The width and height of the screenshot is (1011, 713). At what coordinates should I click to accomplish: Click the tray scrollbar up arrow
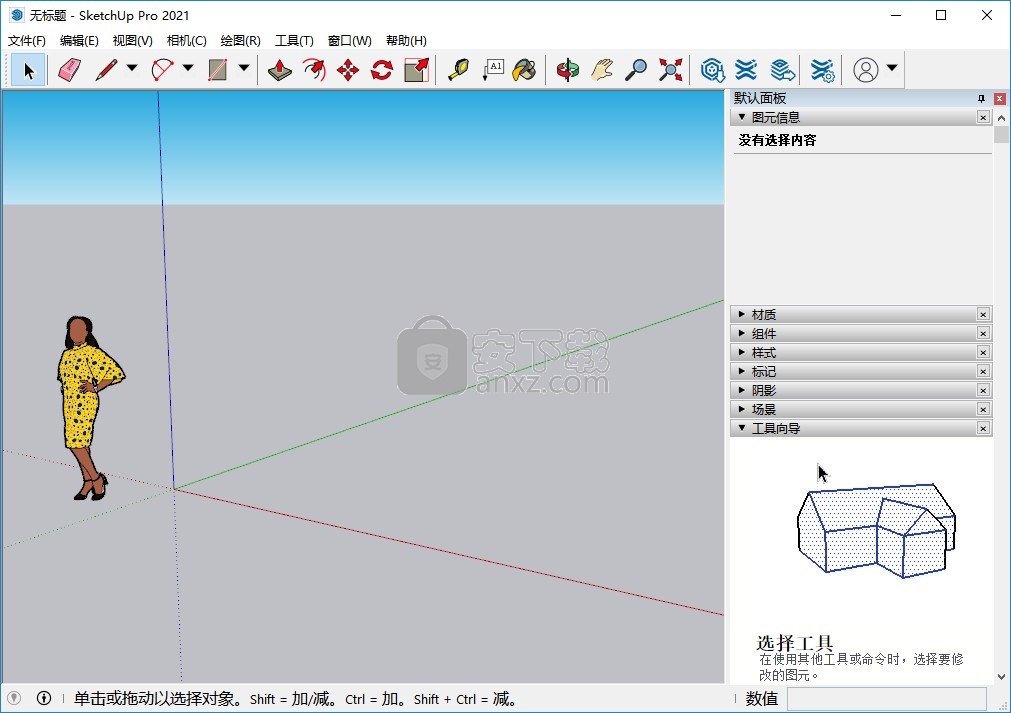click(1001, 118)
